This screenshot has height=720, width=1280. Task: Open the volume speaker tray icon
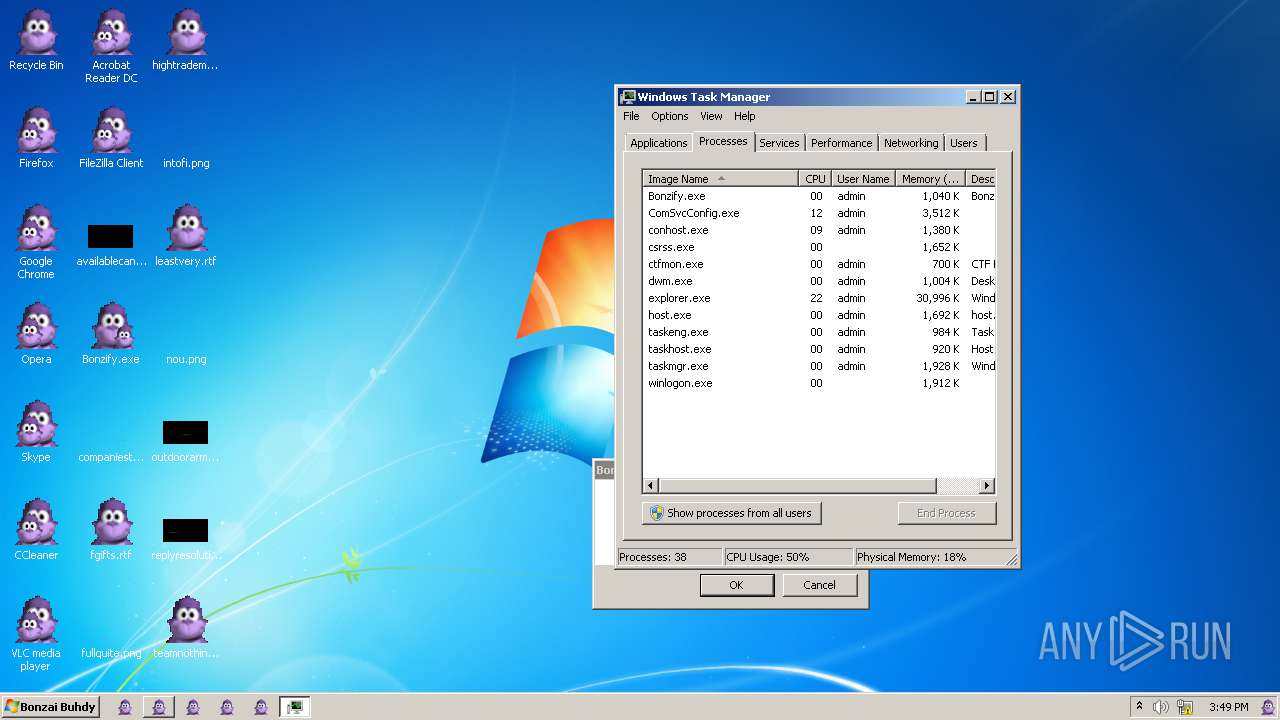[1161, 707]
